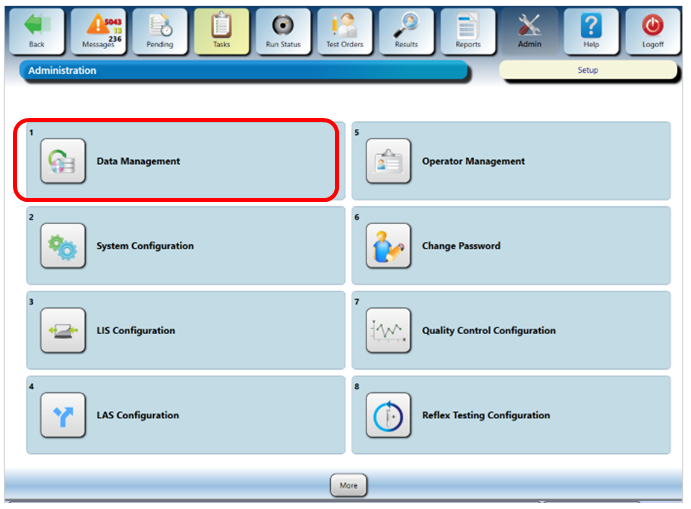Screen dimensions: 691x509
Task: Select the Setup tab
Action: coord(587,71)
